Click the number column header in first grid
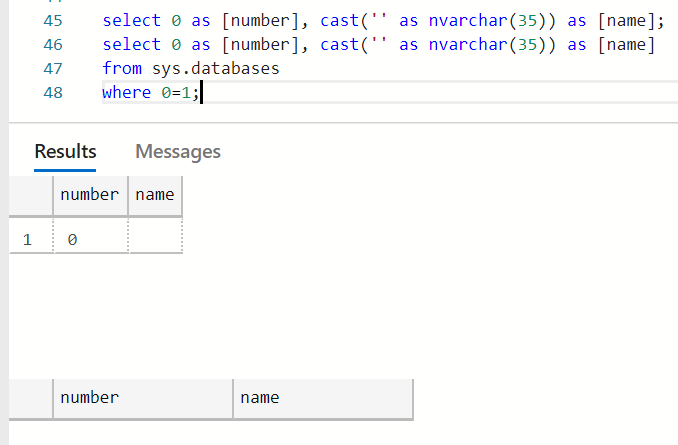 [90, 195]
